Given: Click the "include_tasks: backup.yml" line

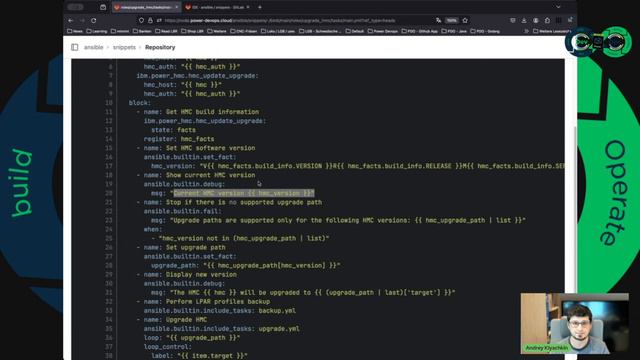Looking at the screenshot, I should [x=220, y=311].
